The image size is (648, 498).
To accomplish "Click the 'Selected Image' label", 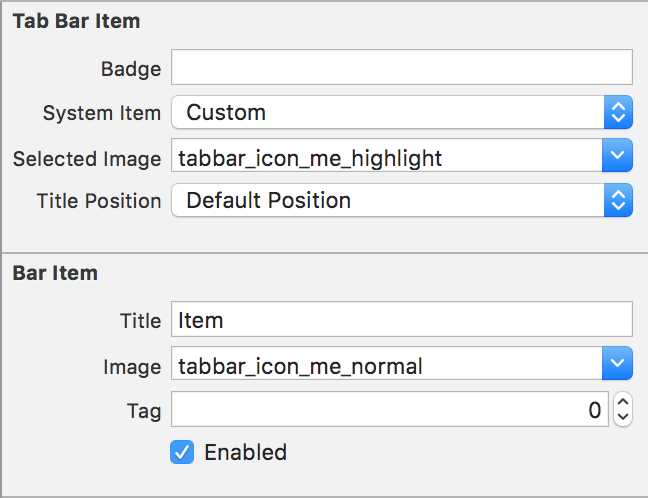I will point(87,158).
